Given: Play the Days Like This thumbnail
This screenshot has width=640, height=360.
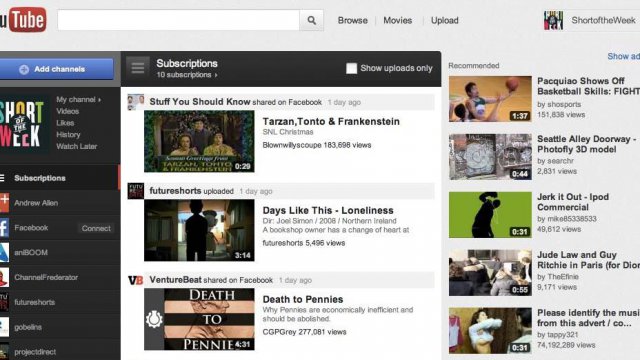Looking at the screenshot, I should [199, 230].
